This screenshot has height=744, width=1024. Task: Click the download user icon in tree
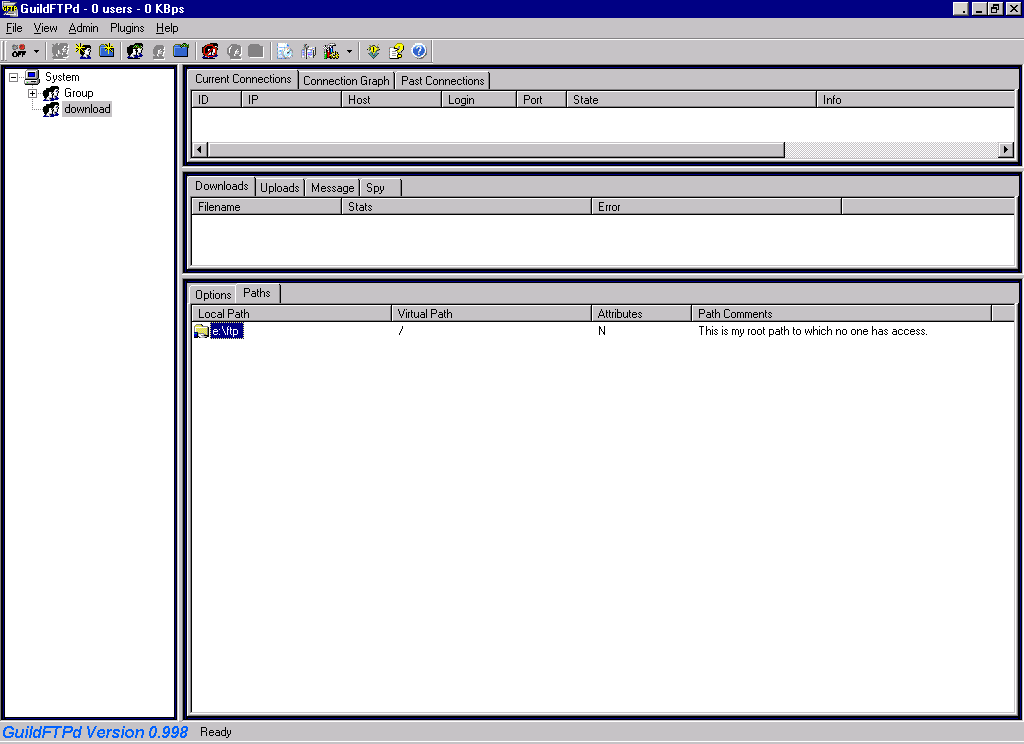point(51,109)
